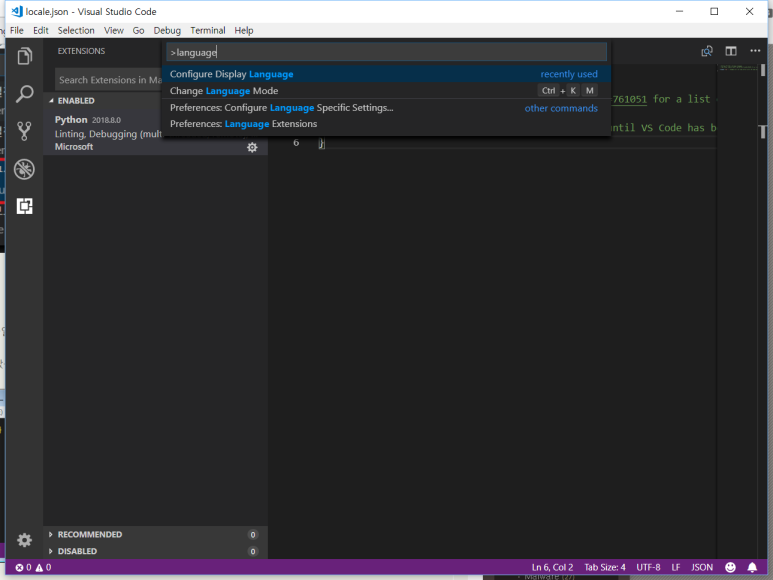Change UTF-8 file encoding

pyautogui.click(x=648, y=567)
